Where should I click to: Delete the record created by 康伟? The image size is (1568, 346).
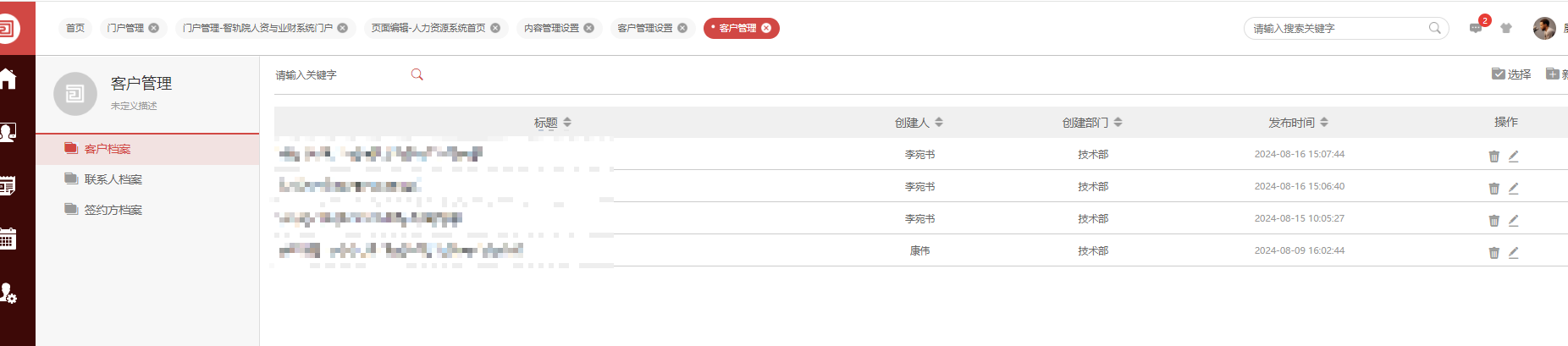1493,252
